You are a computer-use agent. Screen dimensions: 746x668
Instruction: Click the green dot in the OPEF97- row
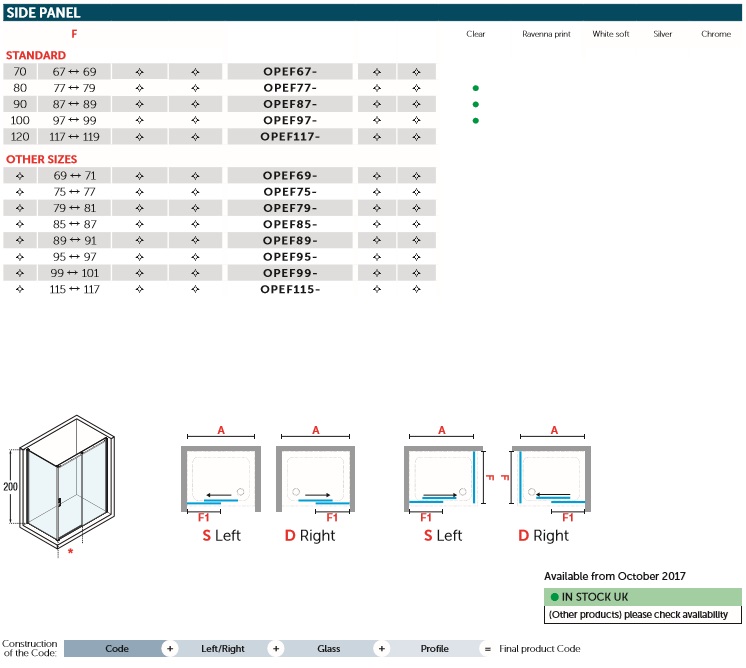click(476, 120)
